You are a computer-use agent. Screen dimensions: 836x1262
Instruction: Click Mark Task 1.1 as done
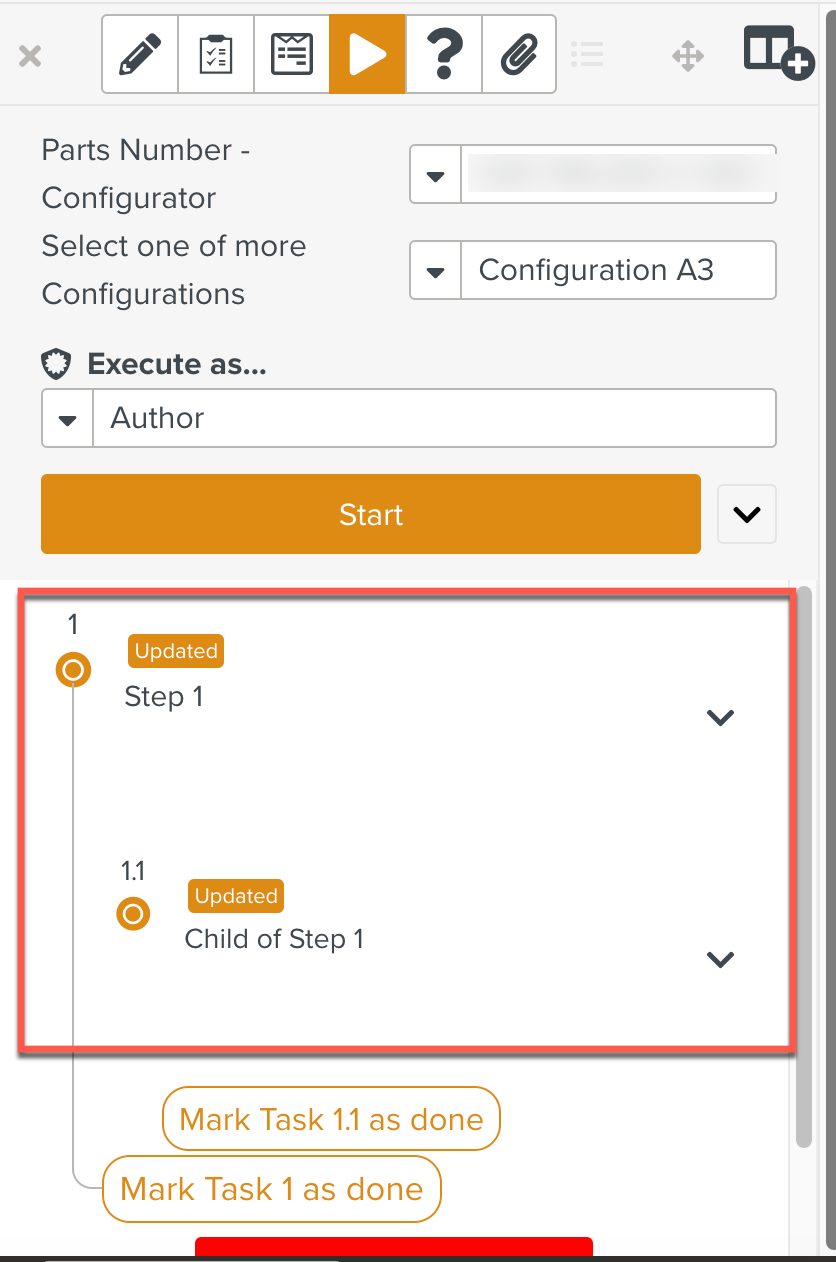point(331,1119)
